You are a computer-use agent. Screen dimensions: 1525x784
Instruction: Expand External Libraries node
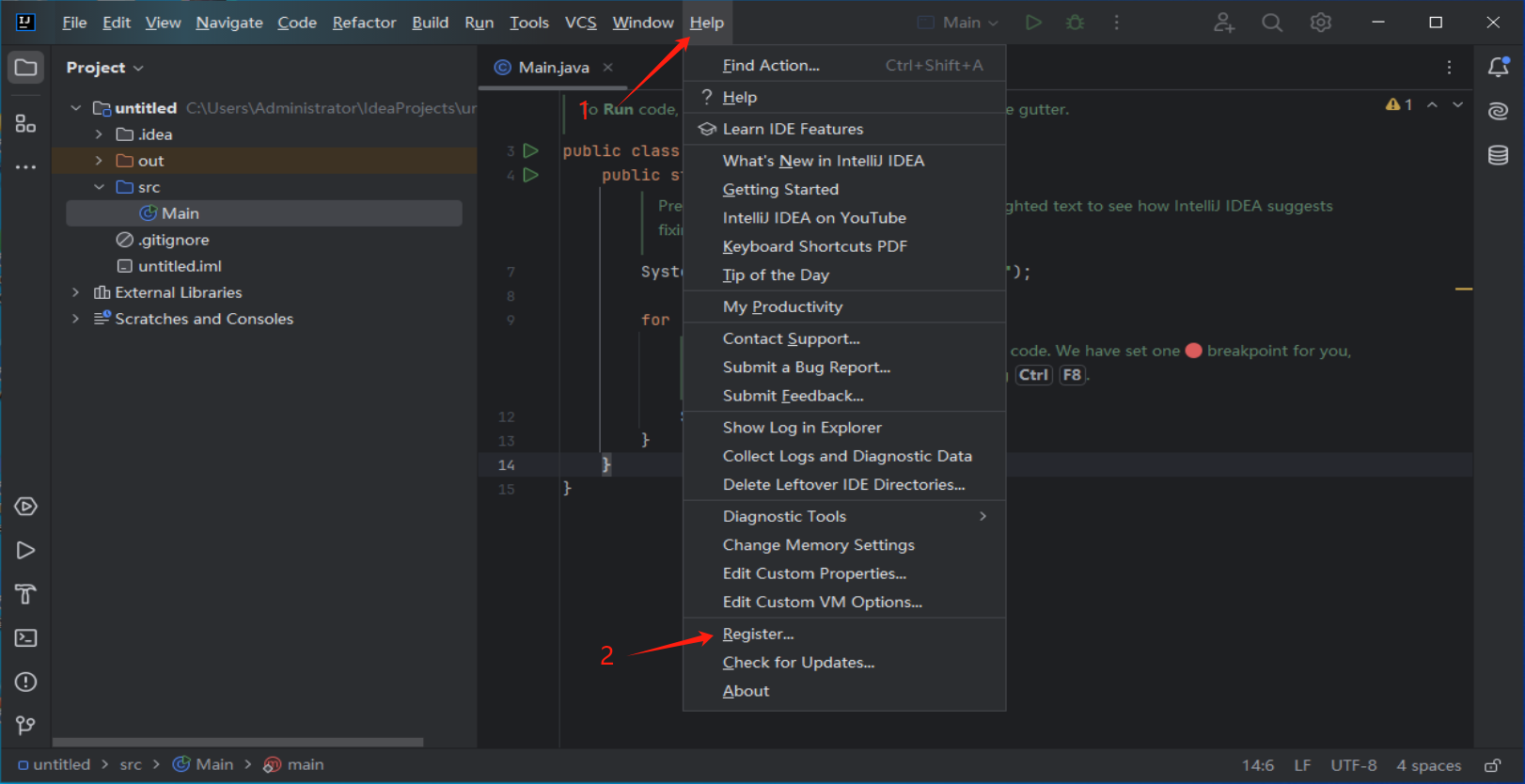pos(76,292)
